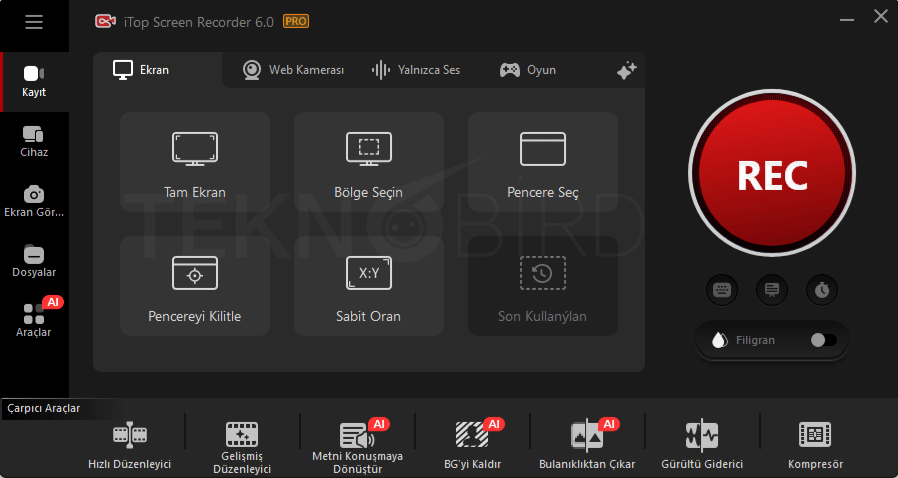
Task: Click the sparkle stars icon
Action: (627, 70)
